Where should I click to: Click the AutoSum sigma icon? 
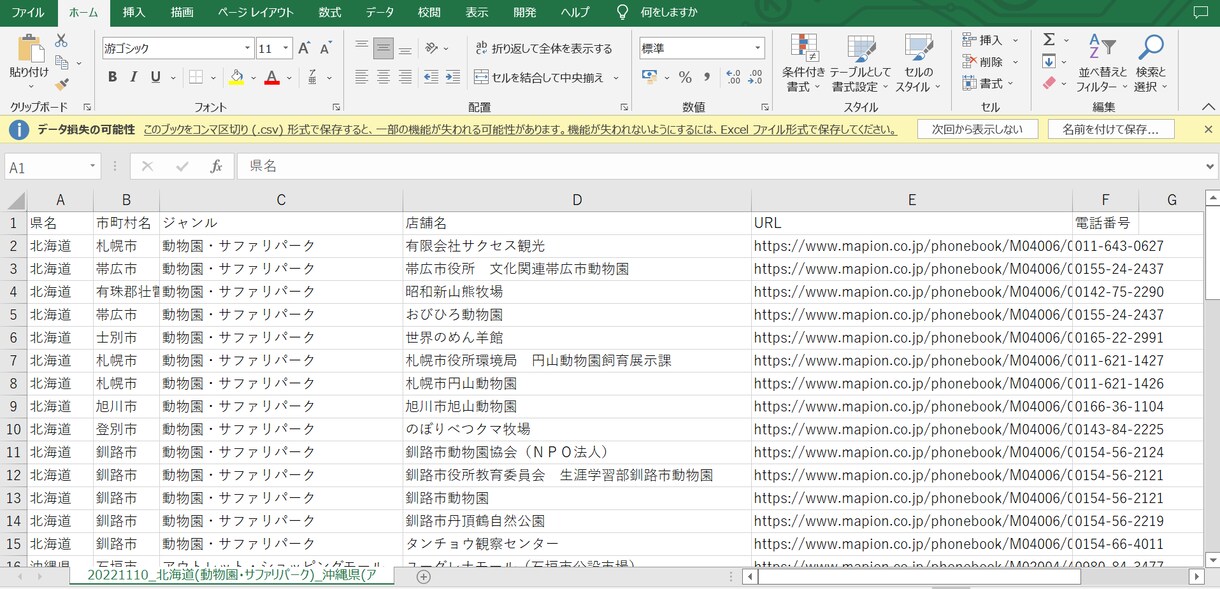(x=1049, y=40)
